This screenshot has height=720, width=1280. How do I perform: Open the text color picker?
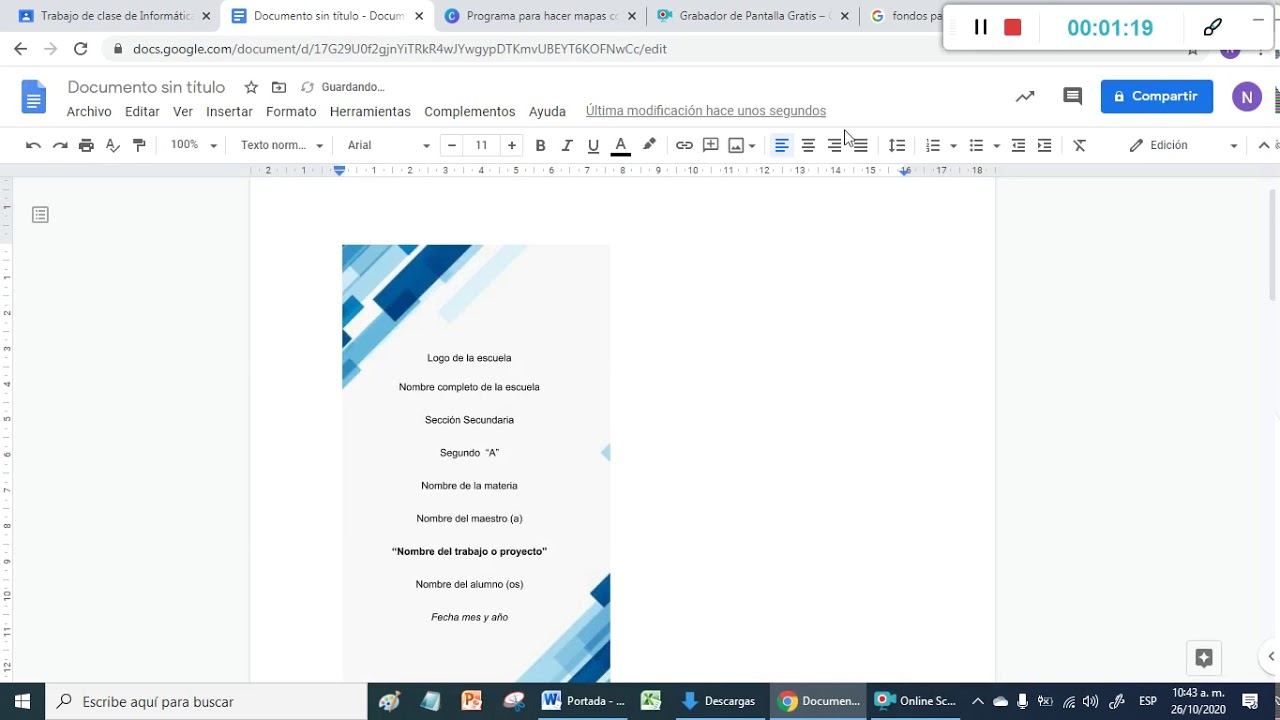(620, 145)
